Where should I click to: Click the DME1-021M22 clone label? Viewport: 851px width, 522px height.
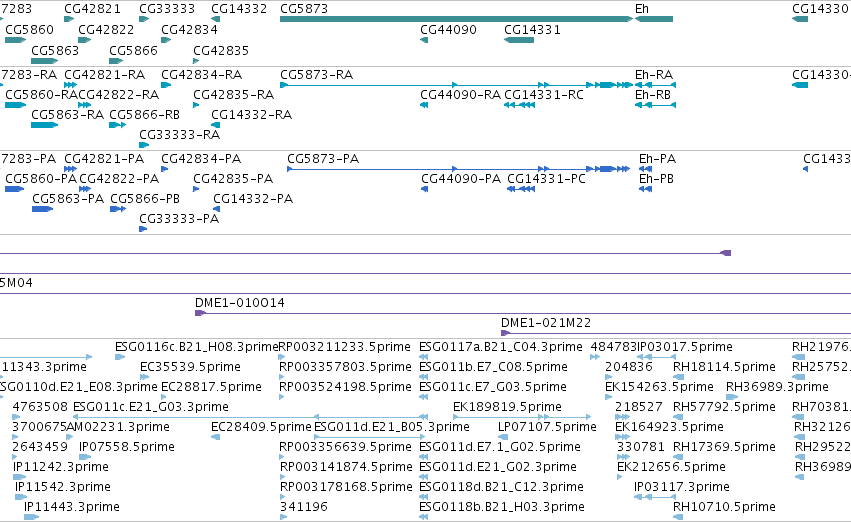coord(546,323)
